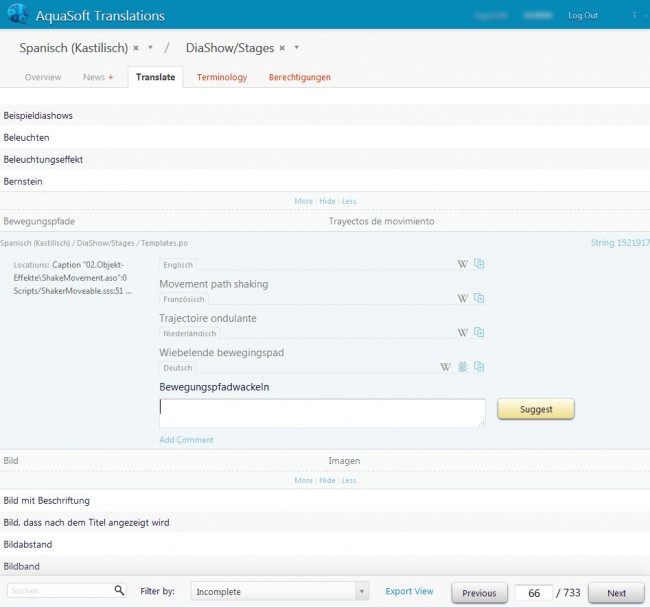The width and height of the screenshot is (650, 608).
Task: Click the search magnifier icon
Action: (120, 591)
